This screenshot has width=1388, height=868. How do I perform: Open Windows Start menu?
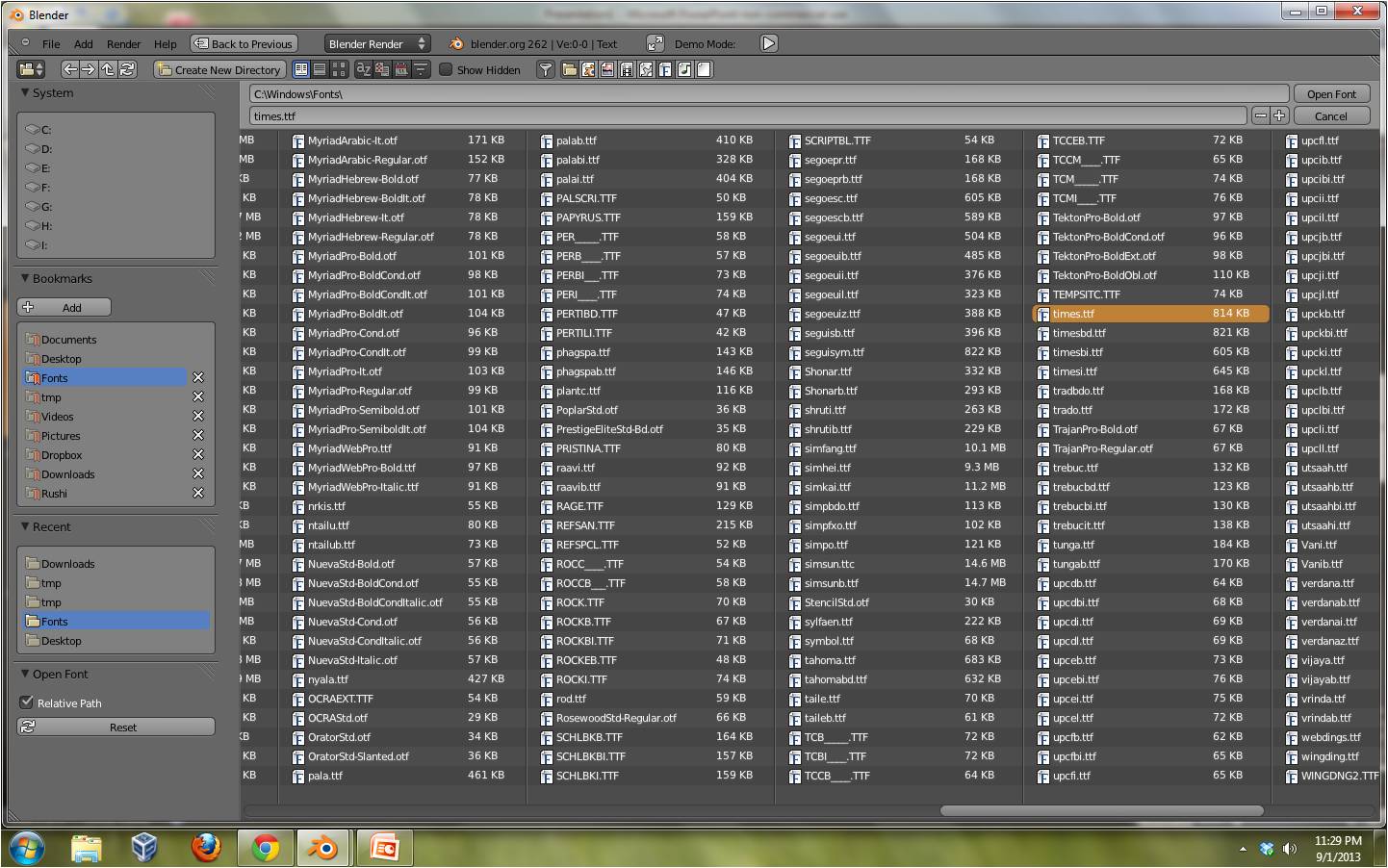(x=27, y=848)
